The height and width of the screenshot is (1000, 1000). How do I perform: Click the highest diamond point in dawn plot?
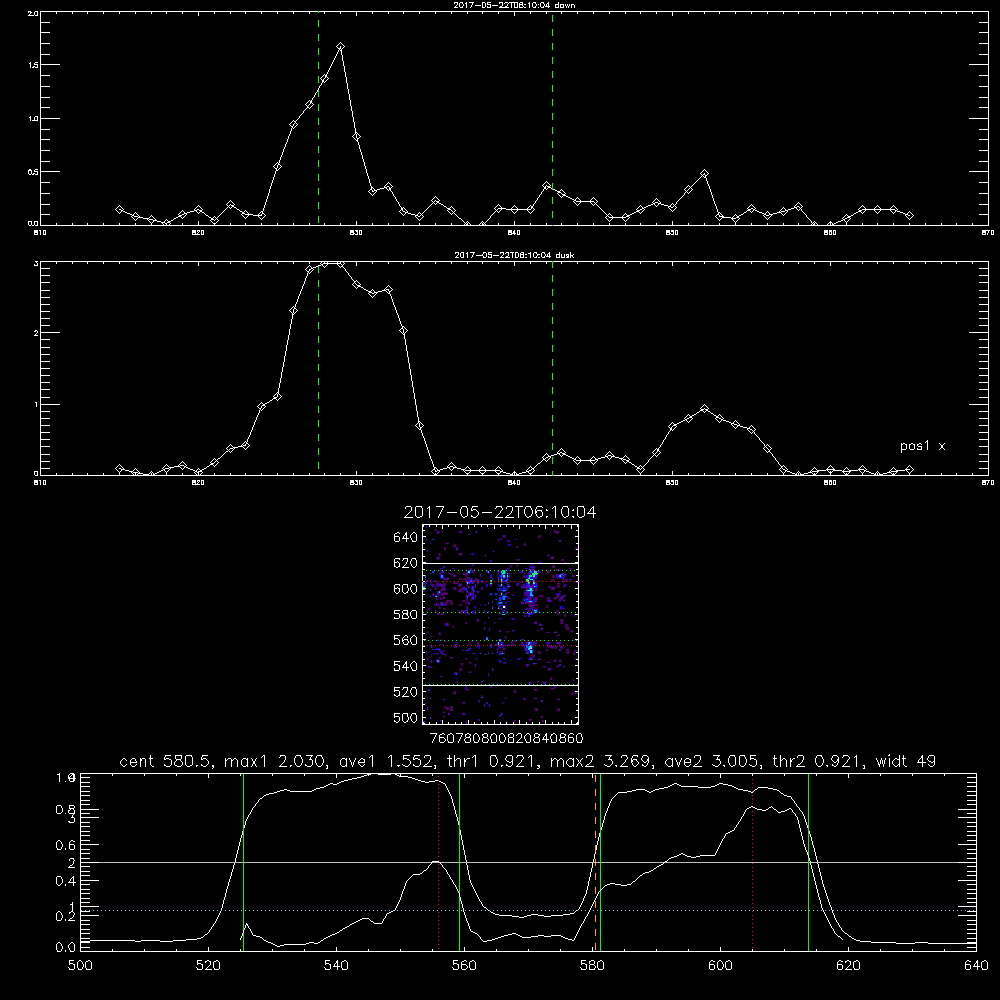click(x=341, y=47)
